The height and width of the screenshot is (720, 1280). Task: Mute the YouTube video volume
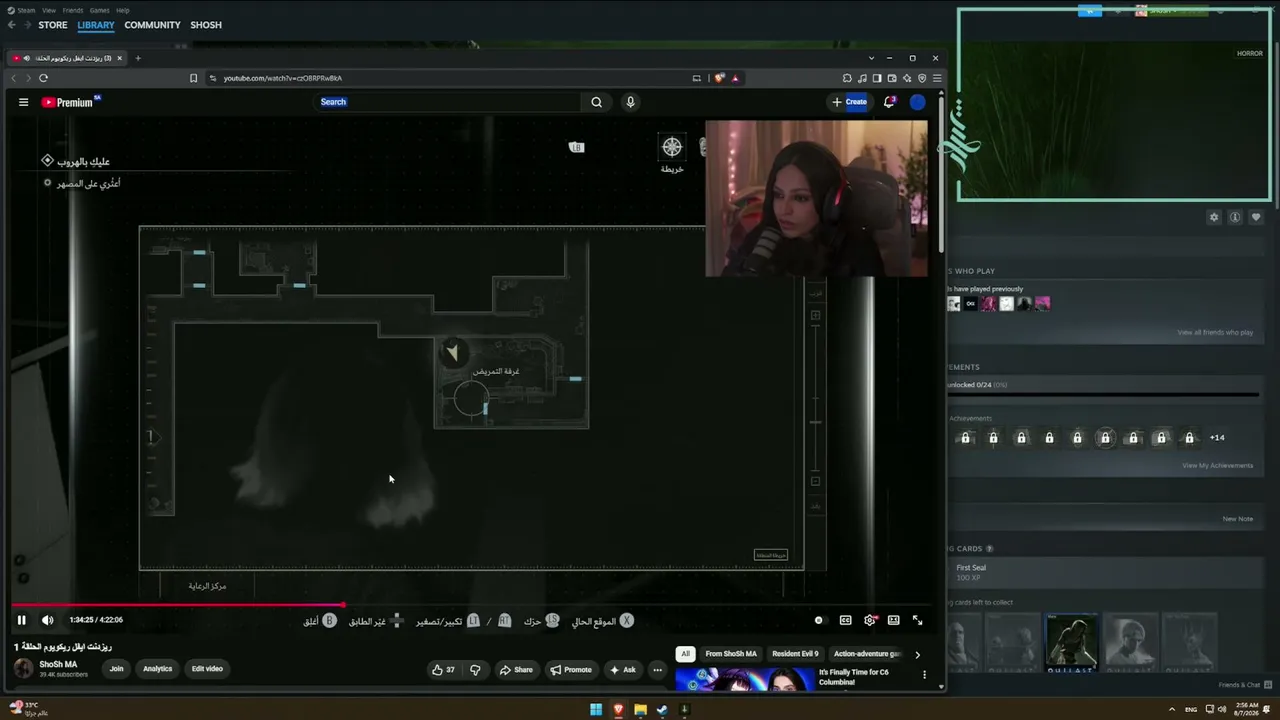point(47,620)
